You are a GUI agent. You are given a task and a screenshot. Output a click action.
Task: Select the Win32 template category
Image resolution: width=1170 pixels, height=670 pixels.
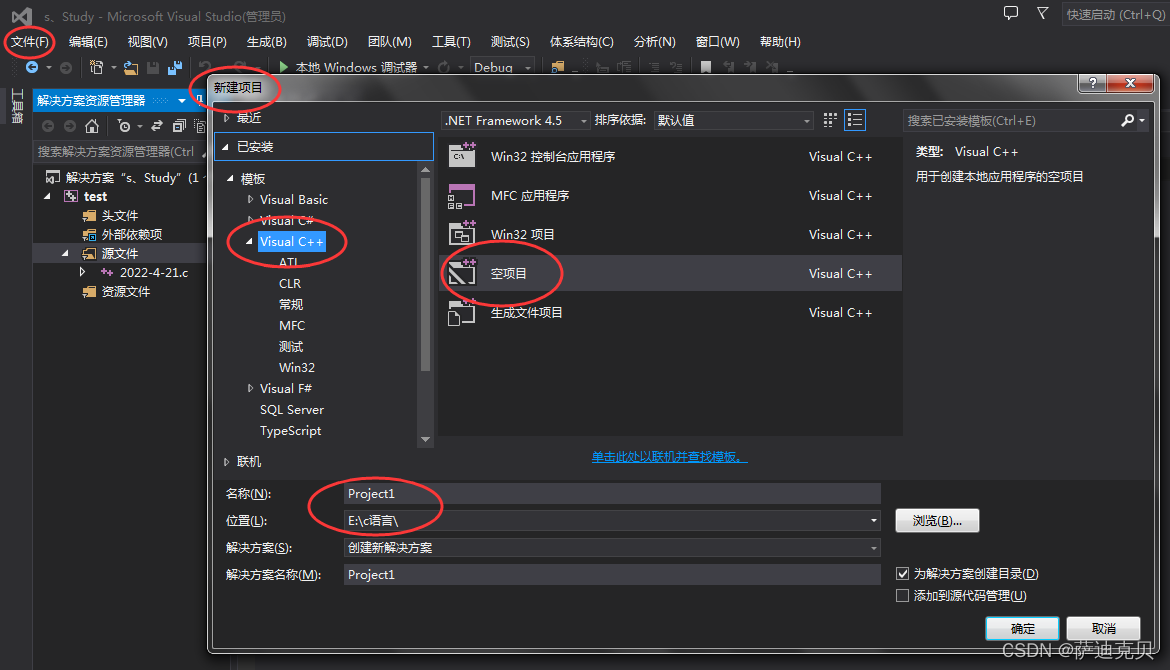pyautogui.click(x=296, y=367)
